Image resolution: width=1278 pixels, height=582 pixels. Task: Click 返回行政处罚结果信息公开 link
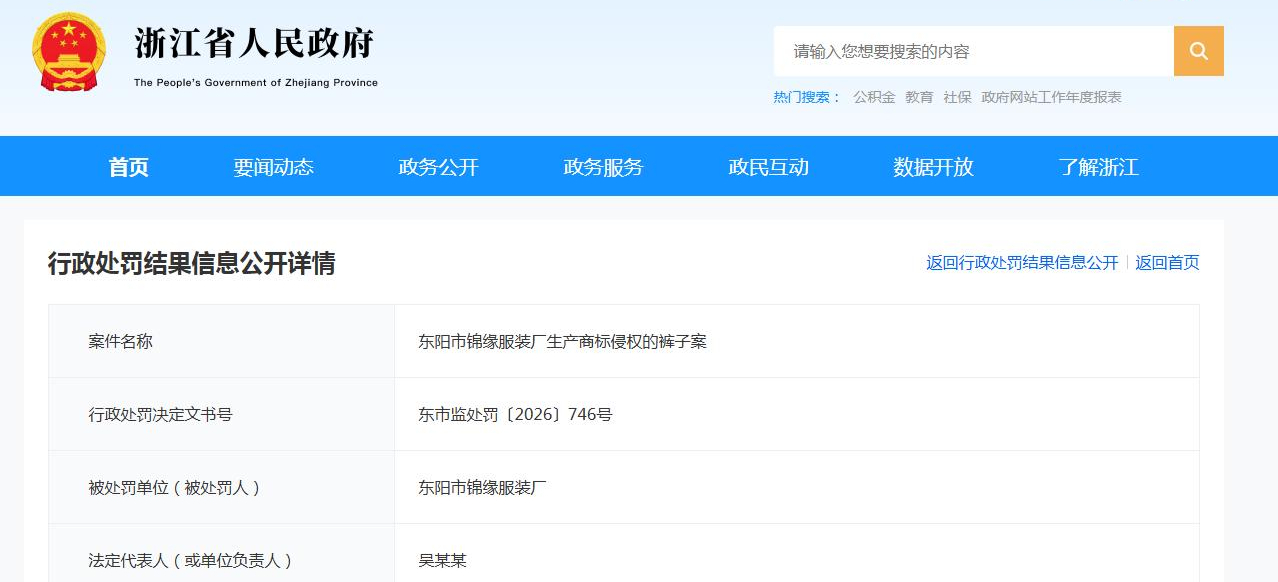point(1022,263)
